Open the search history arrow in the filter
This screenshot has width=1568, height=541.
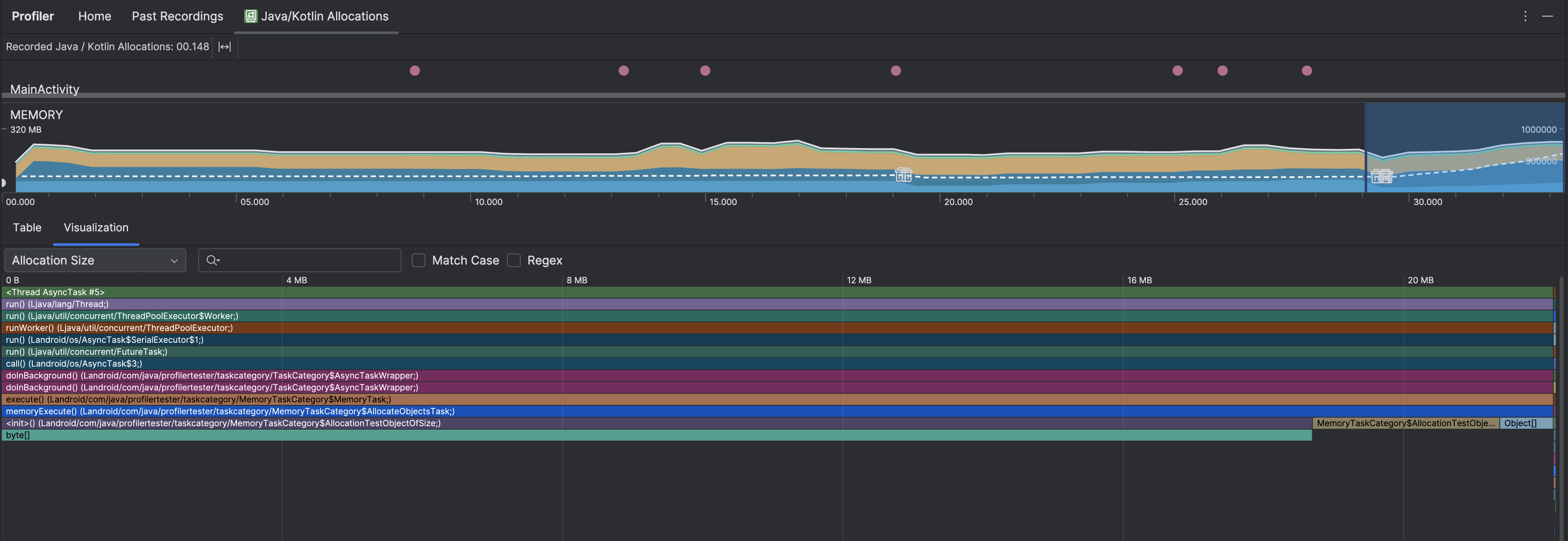pos(219,260)
